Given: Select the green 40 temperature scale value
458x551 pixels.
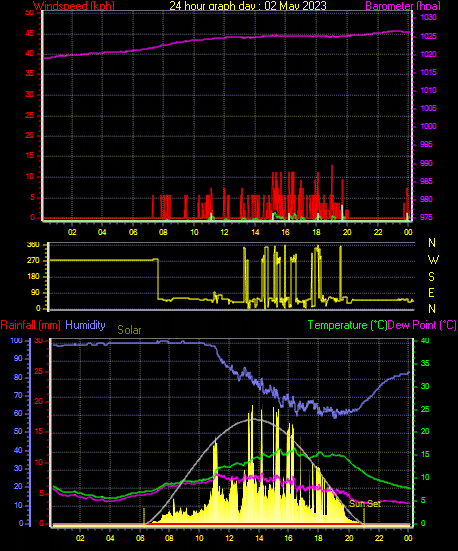Looking at the screenshot, I should pyautogui.click(x=425, y=340).
